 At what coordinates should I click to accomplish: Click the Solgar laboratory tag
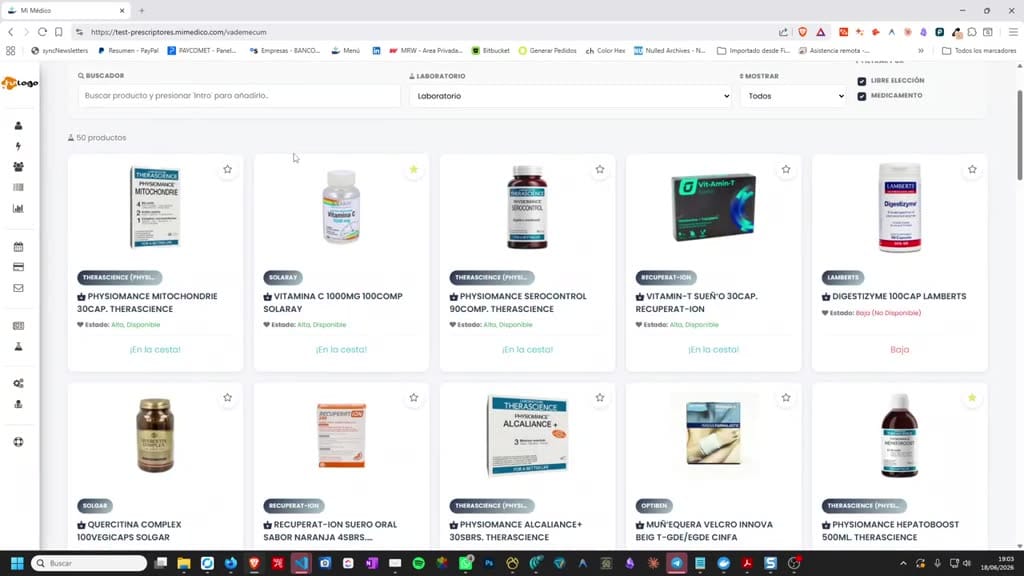[x=95, y=505]
